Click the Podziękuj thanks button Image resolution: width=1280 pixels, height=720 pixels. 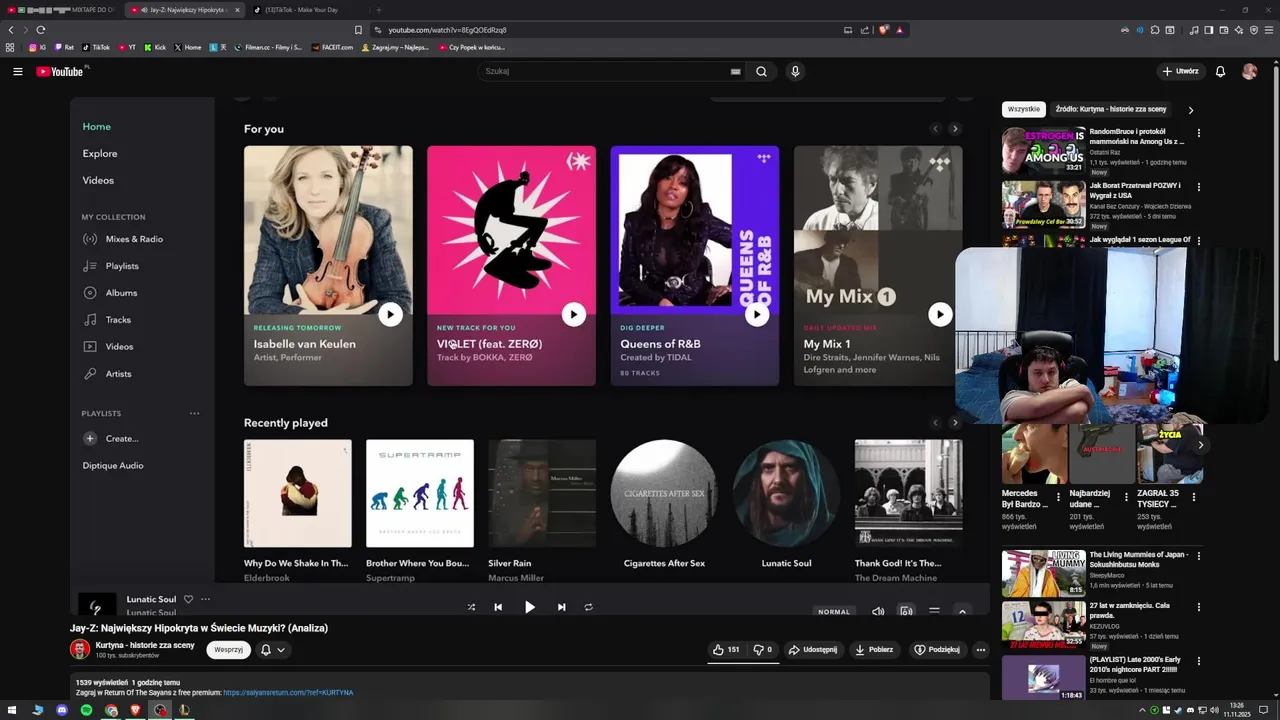coord(937,650)
